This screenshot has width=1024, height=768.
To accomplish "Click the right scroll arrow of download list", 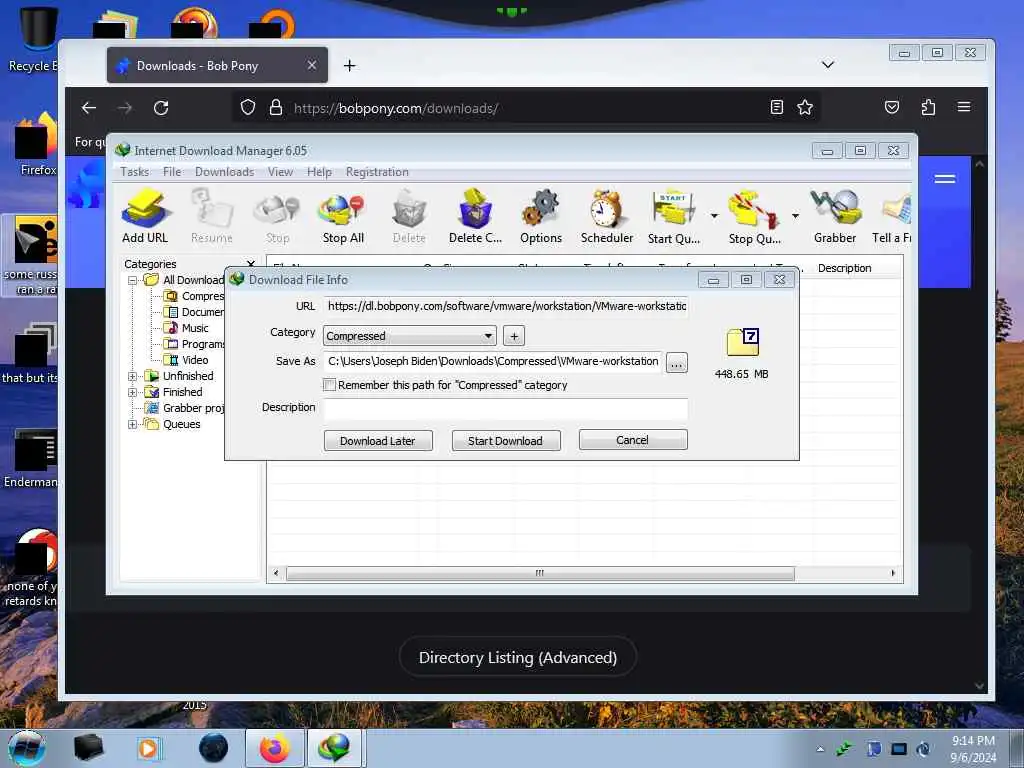I will pyautogui.click(x=893, y=573).
